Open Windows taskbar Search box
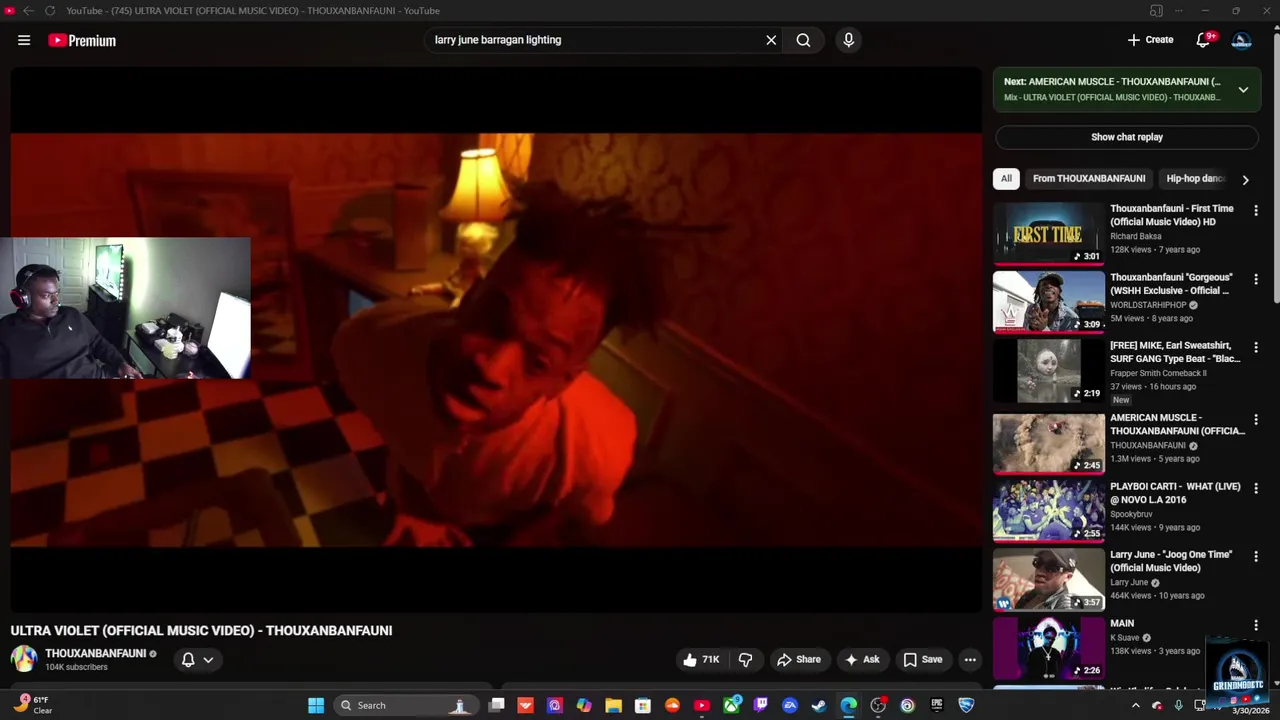Screen dimensions: 1280x720 (404, 705)
